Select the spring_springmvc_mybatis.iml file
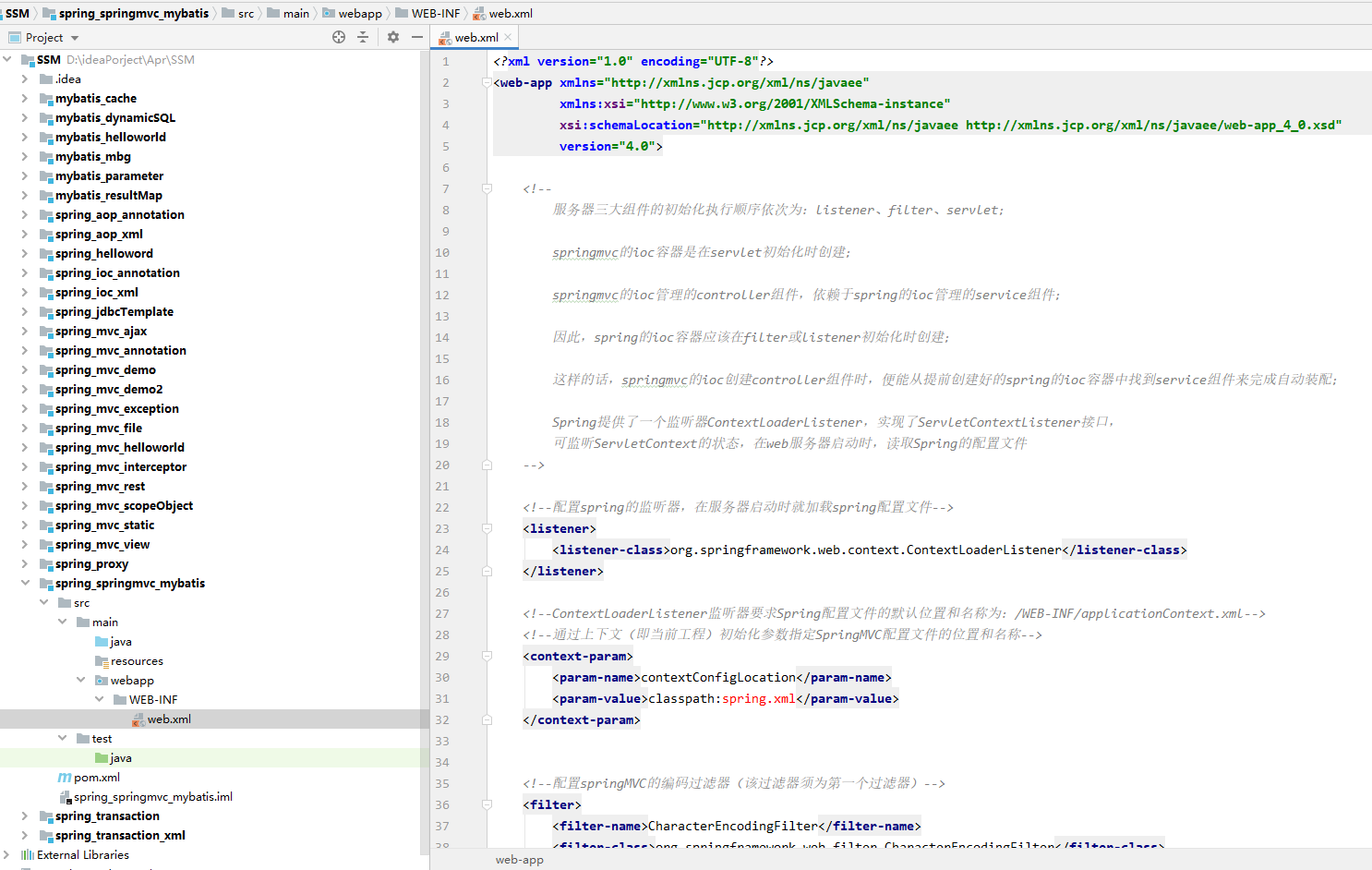The image size is (1372, 870). (152, 796)
